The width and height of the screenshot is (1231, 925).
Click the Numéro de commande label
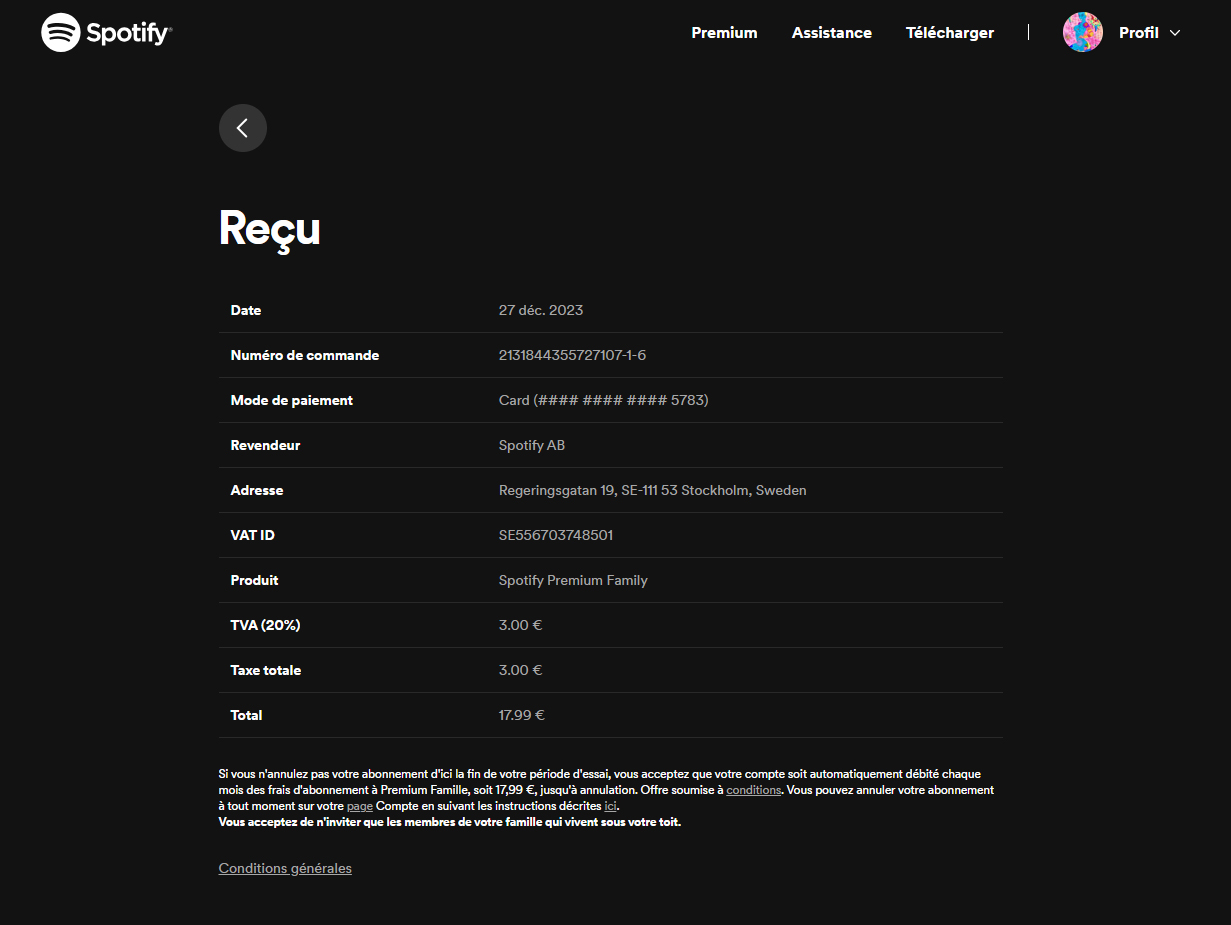click(x=305, y=355)
